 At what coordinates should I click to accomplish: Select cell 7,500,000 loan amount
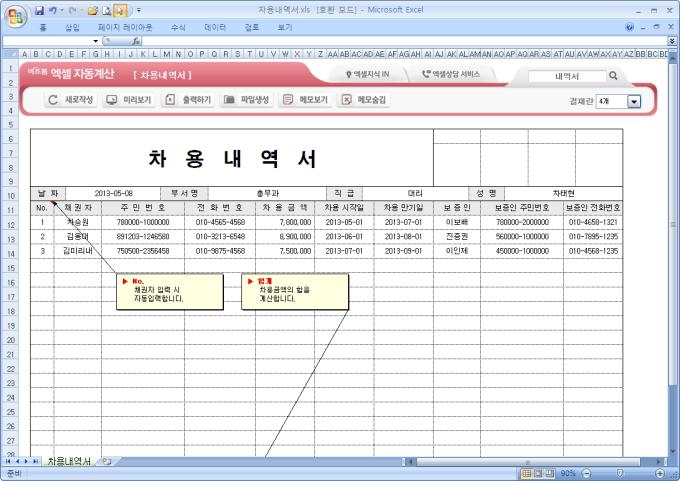[285, 251]
